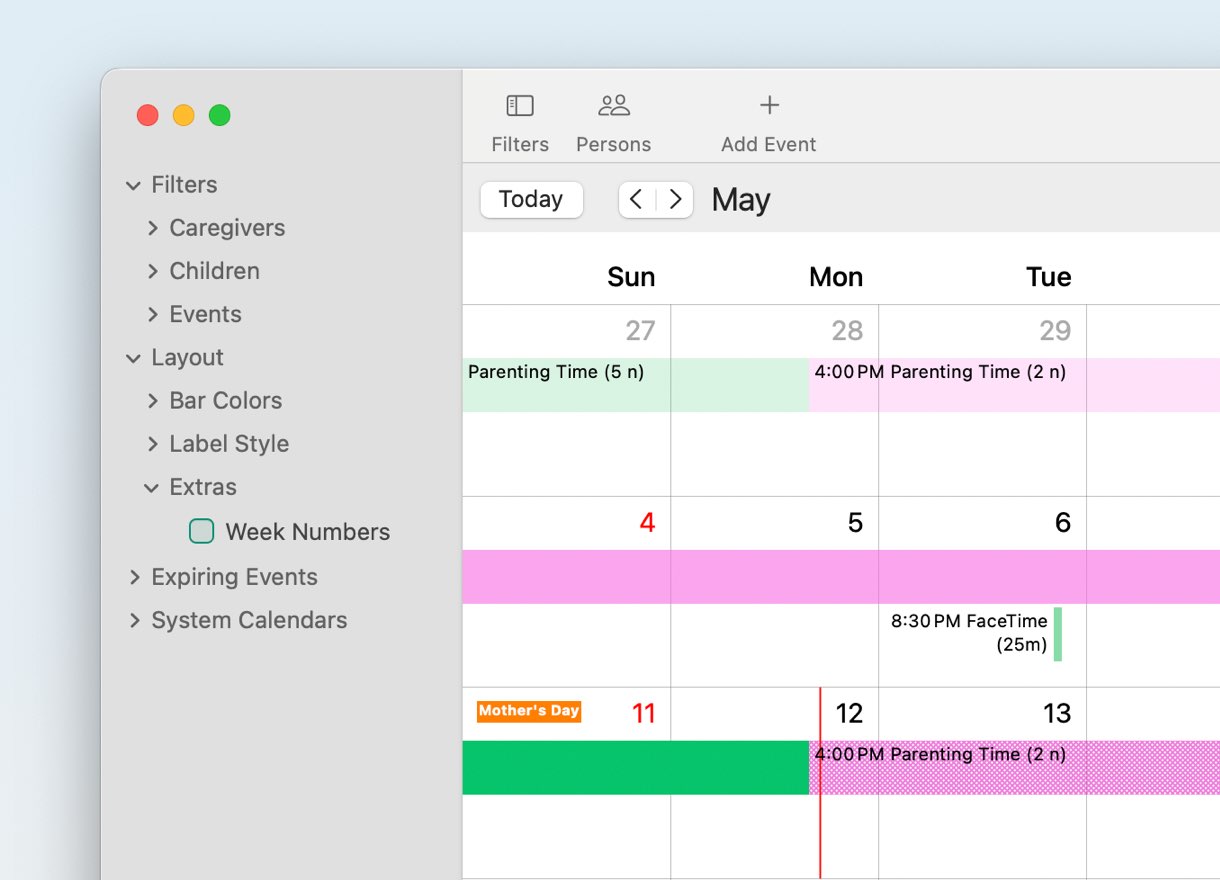The width and height of the screenshot is (1220, 880).
Task: Select the System Calendars sidebar row
Action: pos(249,620)
